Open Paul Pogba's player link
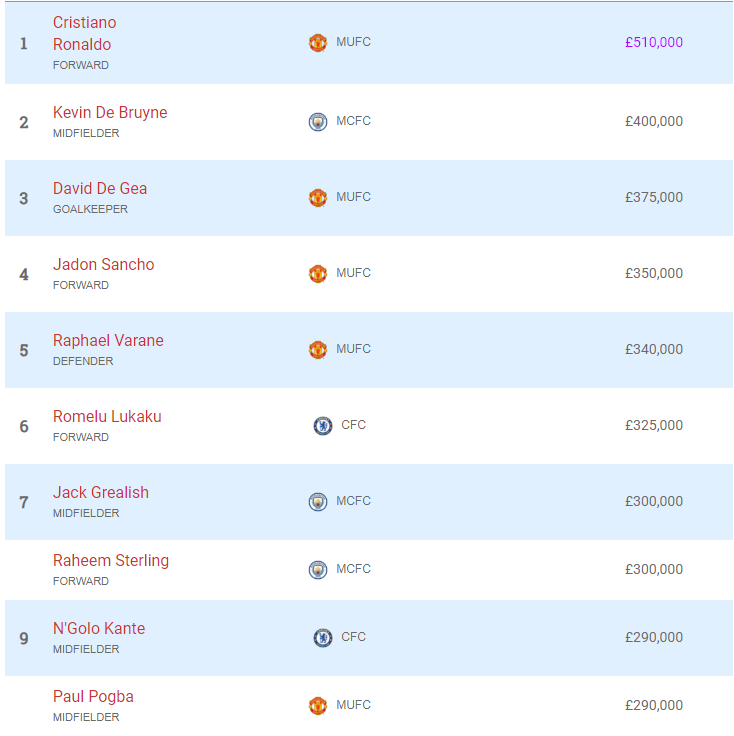Viewport: 734px width, 736px height. [x=93, y=697]
